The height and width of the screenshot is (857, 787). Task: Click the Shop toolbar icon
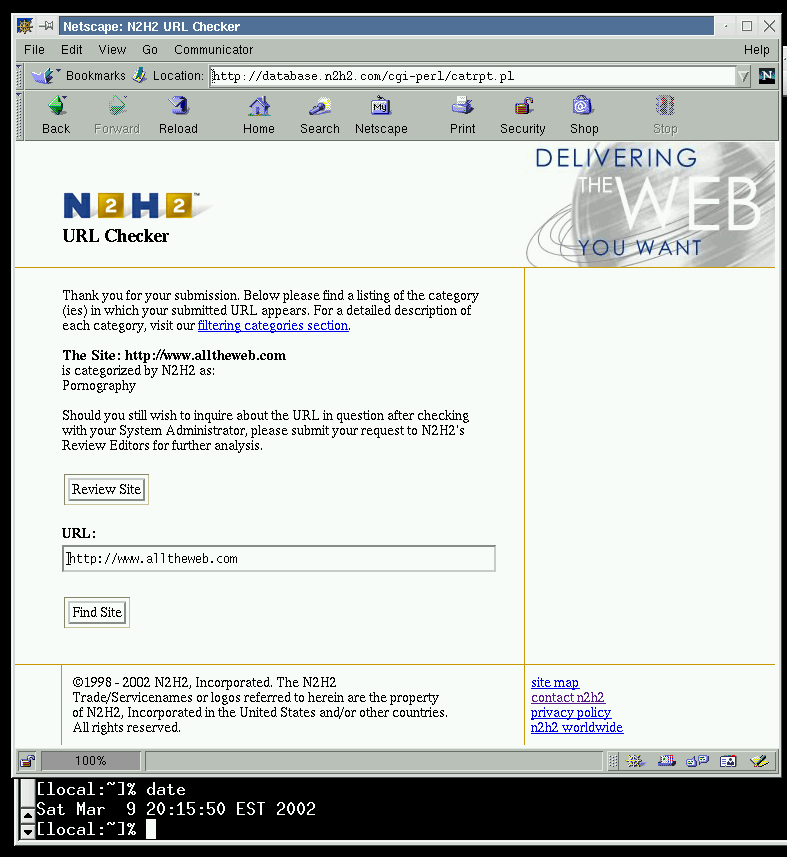pos(583,105)
